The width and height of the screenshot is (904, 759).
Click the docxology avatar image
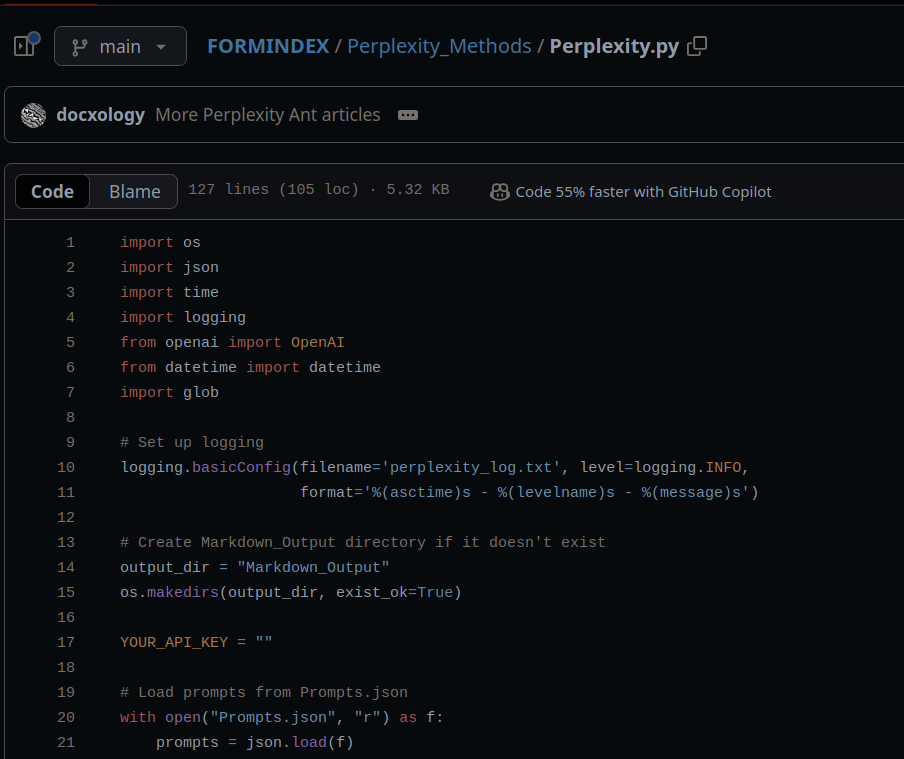(33, 115)
